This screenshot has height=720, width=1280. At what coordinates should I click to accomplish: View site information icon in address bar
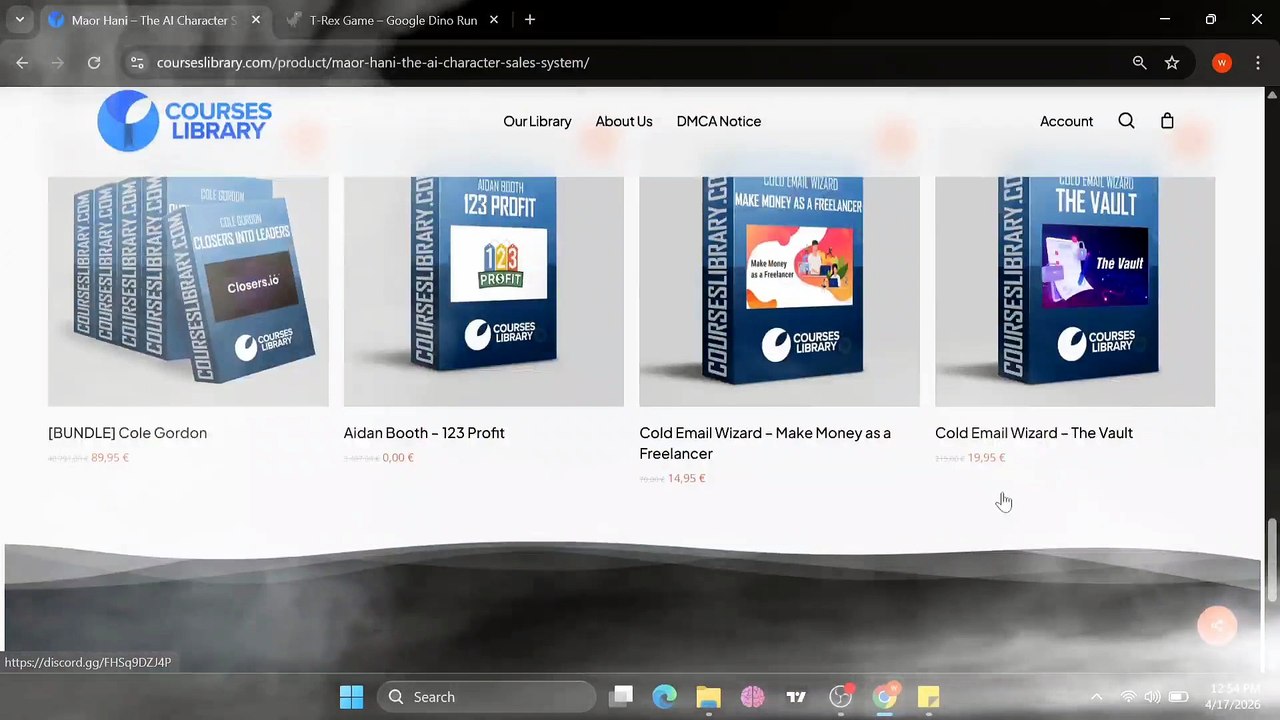(x=137, y=62)
